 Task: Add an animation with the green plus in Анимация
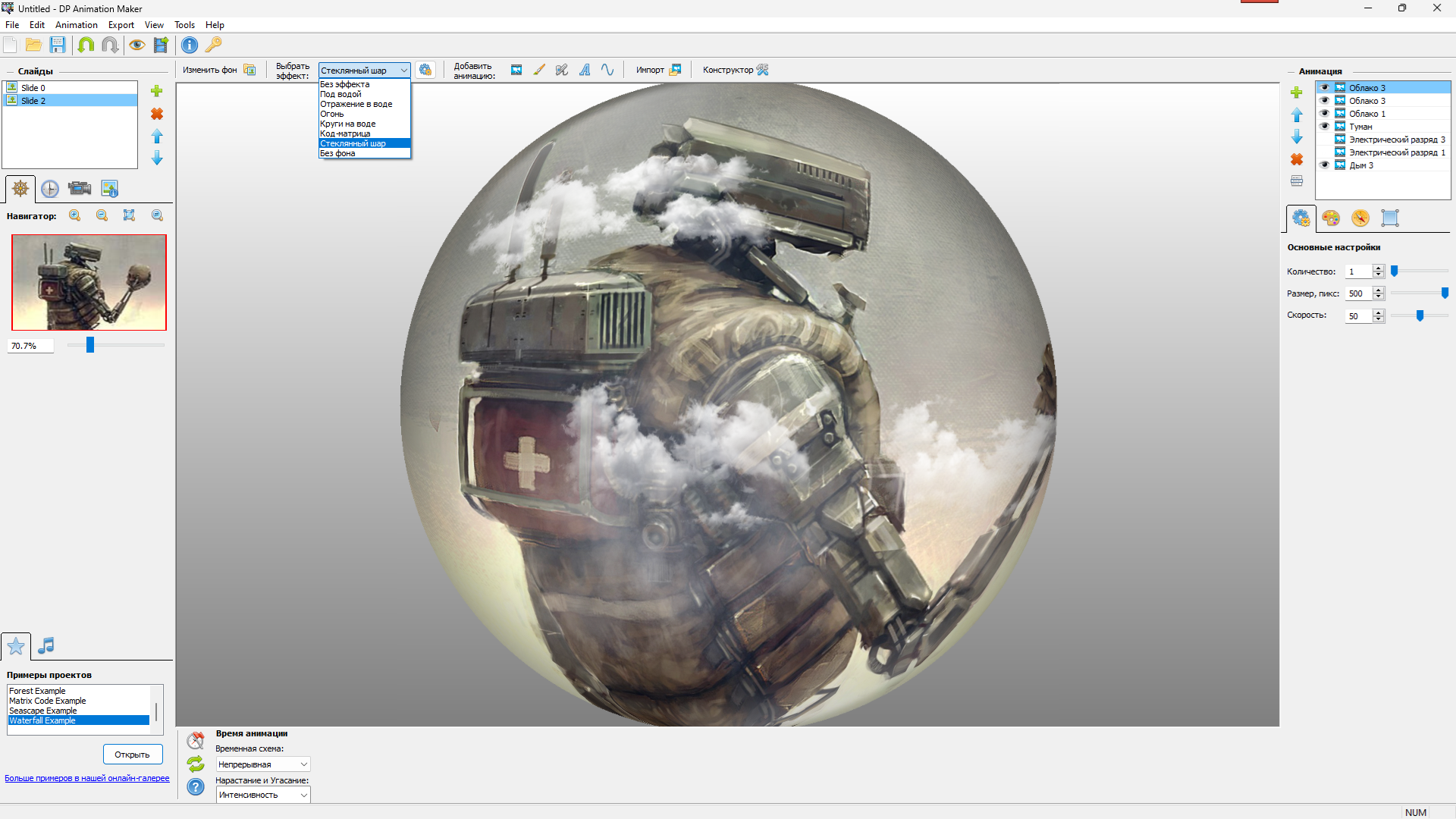(1297, 93)
